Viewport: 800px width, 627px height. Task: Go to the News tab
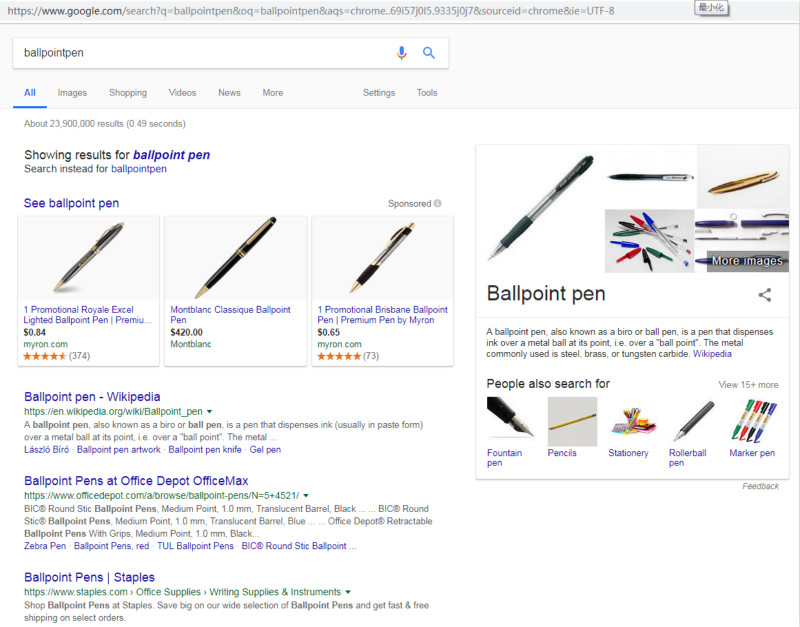pos(229,92)
